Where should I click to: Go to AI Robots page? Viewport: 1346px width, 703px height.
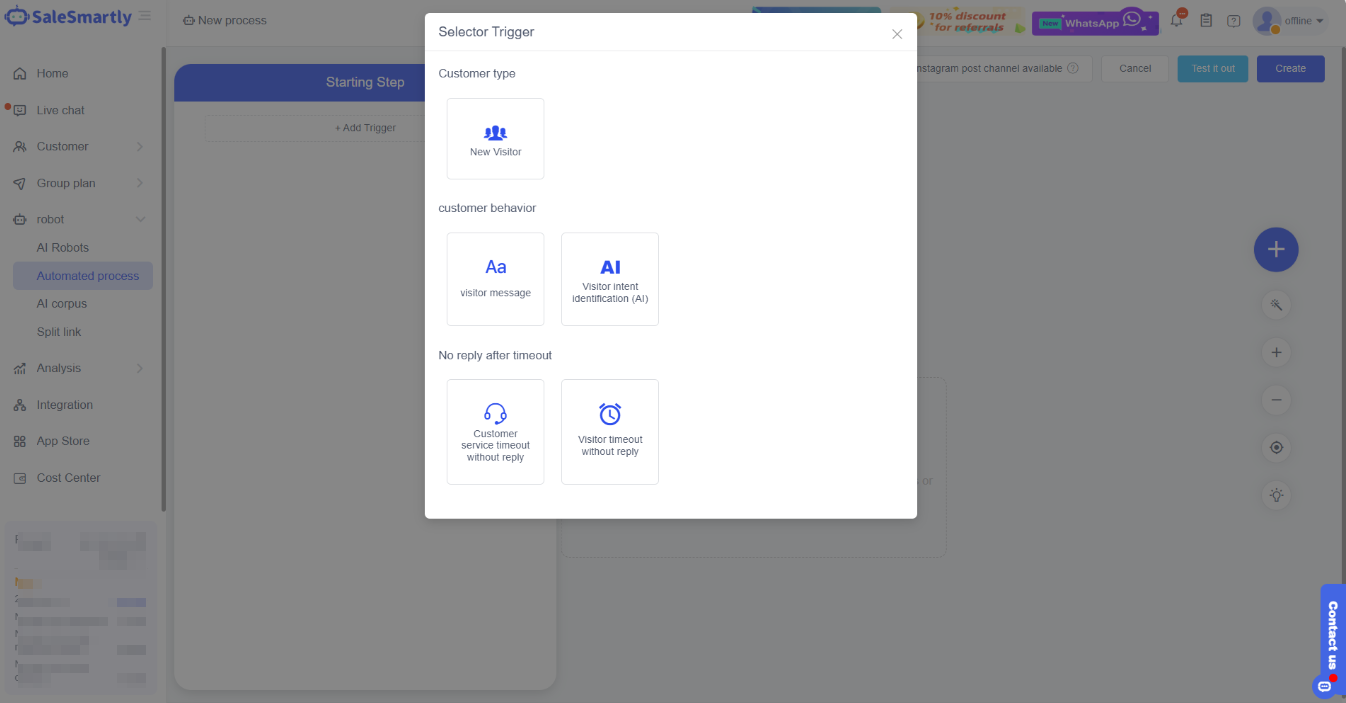click(63, 248)
